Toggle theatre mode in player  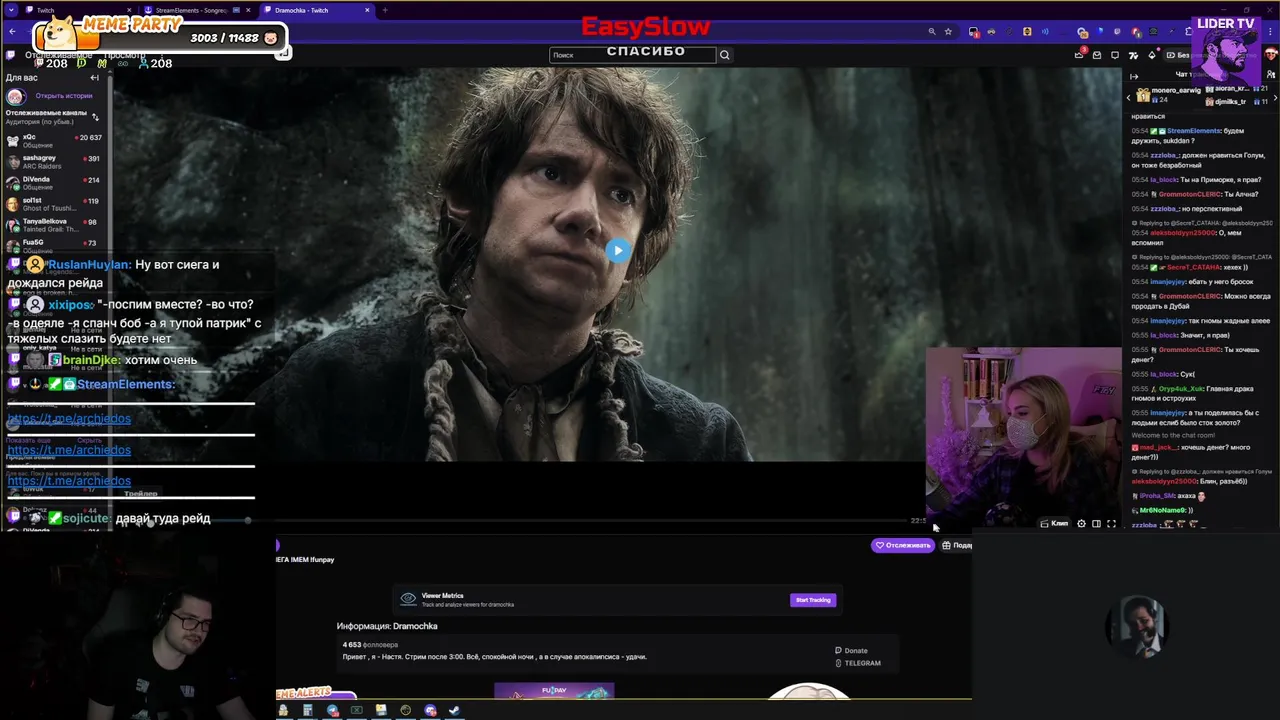point(1096,524)
